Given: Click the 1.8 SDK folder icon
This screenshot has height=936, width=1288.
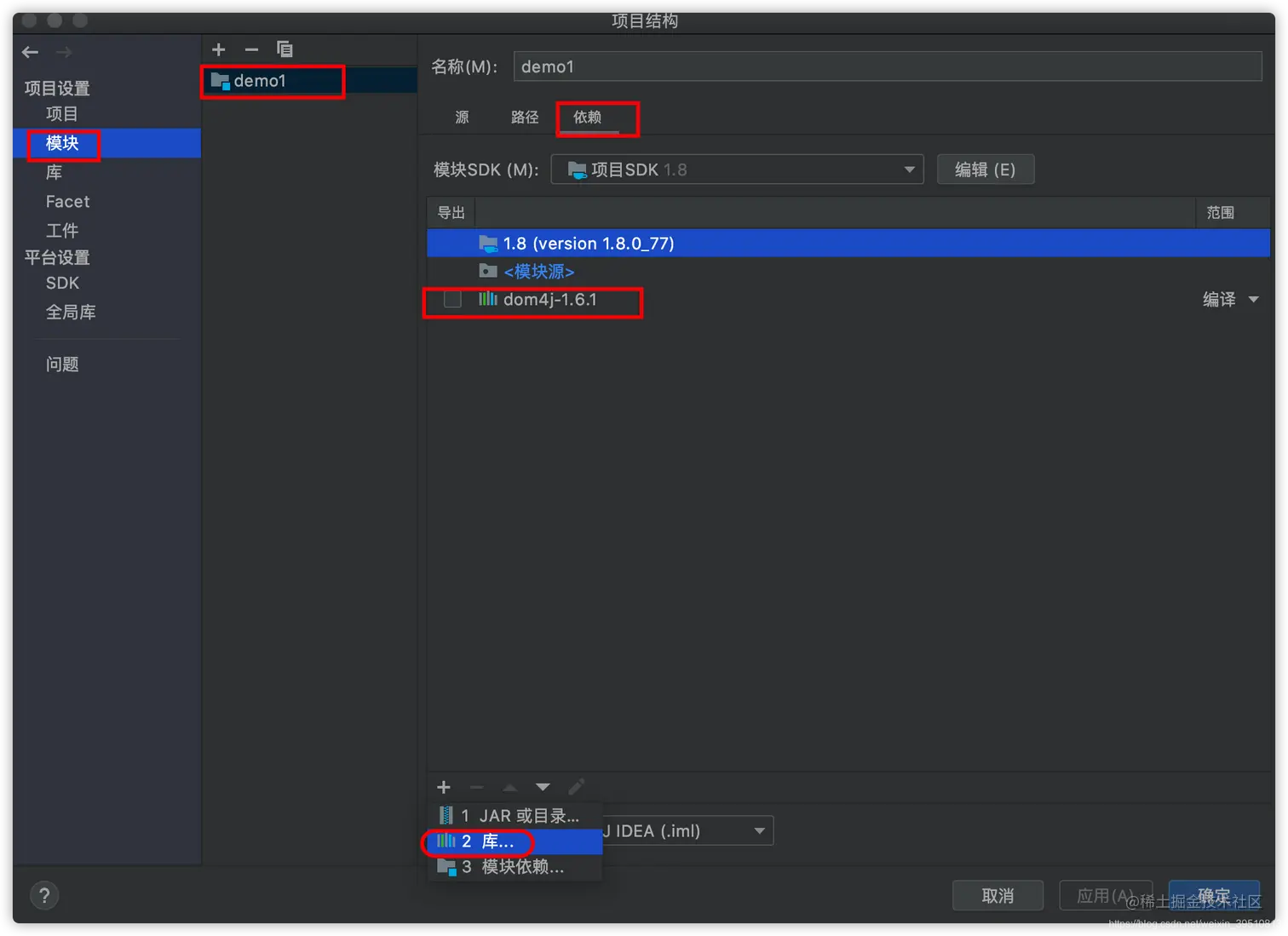Looking at the screenshot, I should (488, 243).
